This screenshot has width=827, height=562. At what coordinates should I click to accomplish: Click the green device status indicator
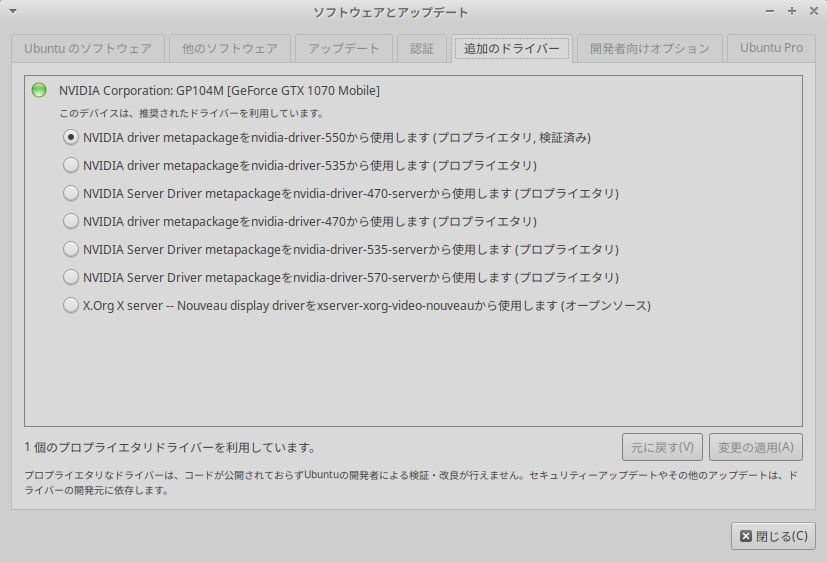pos(39,90)
